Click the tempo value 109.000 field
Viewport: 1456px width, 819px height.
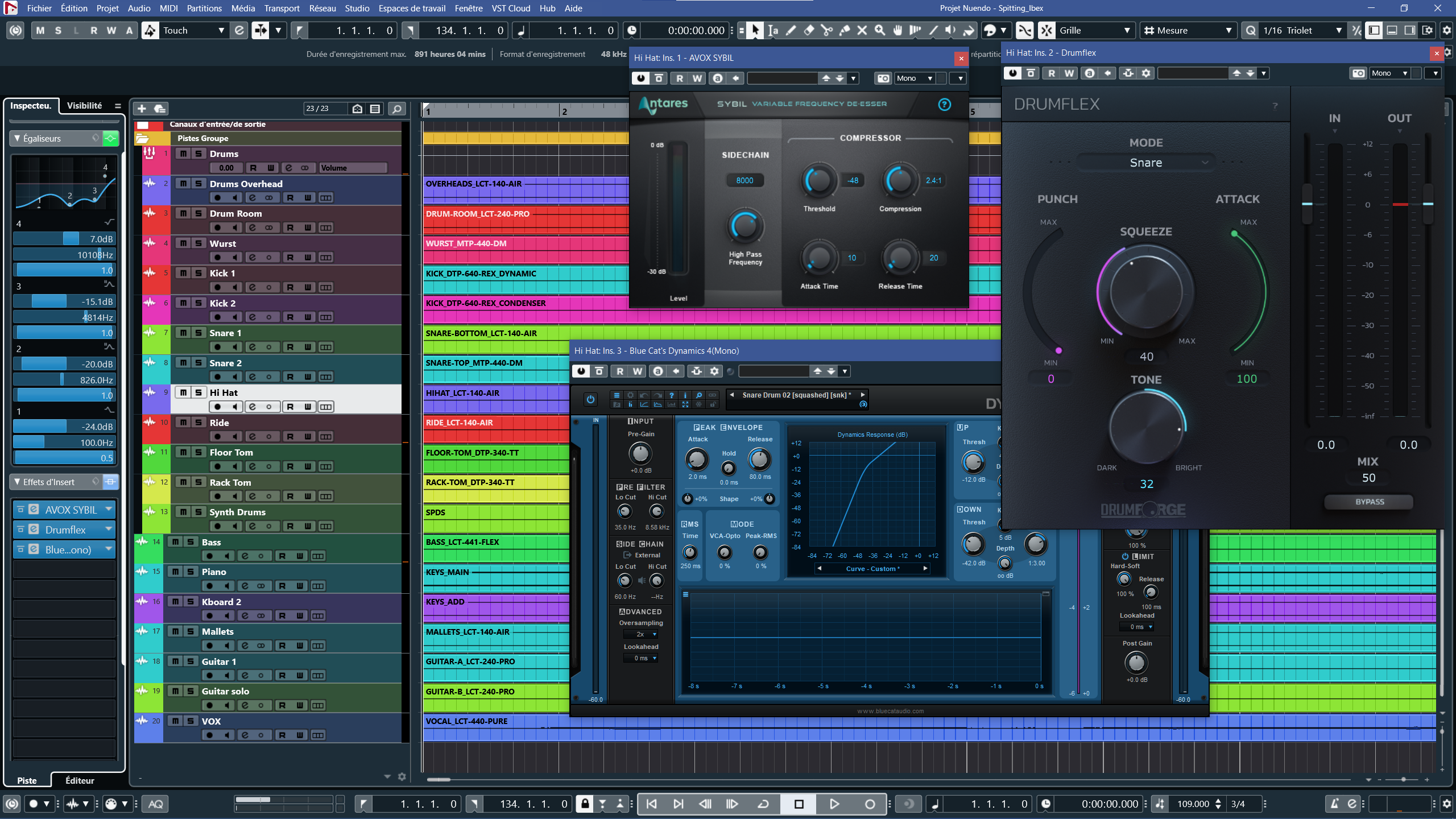pyautogui.click(x=1193, y=804)
